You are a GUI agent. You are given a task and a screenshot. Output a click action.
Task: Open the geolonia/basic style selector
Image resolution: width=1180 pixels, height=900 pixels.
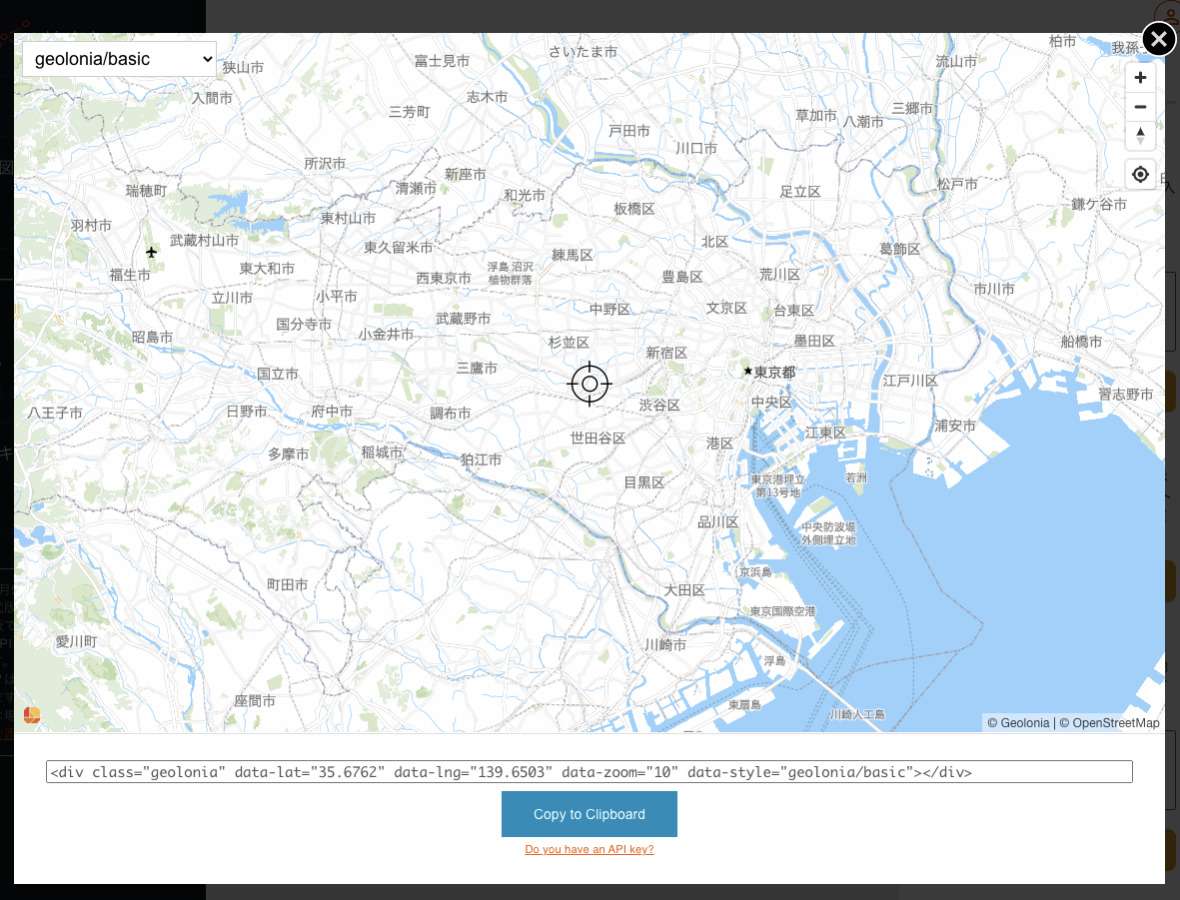tap(118, 58)
